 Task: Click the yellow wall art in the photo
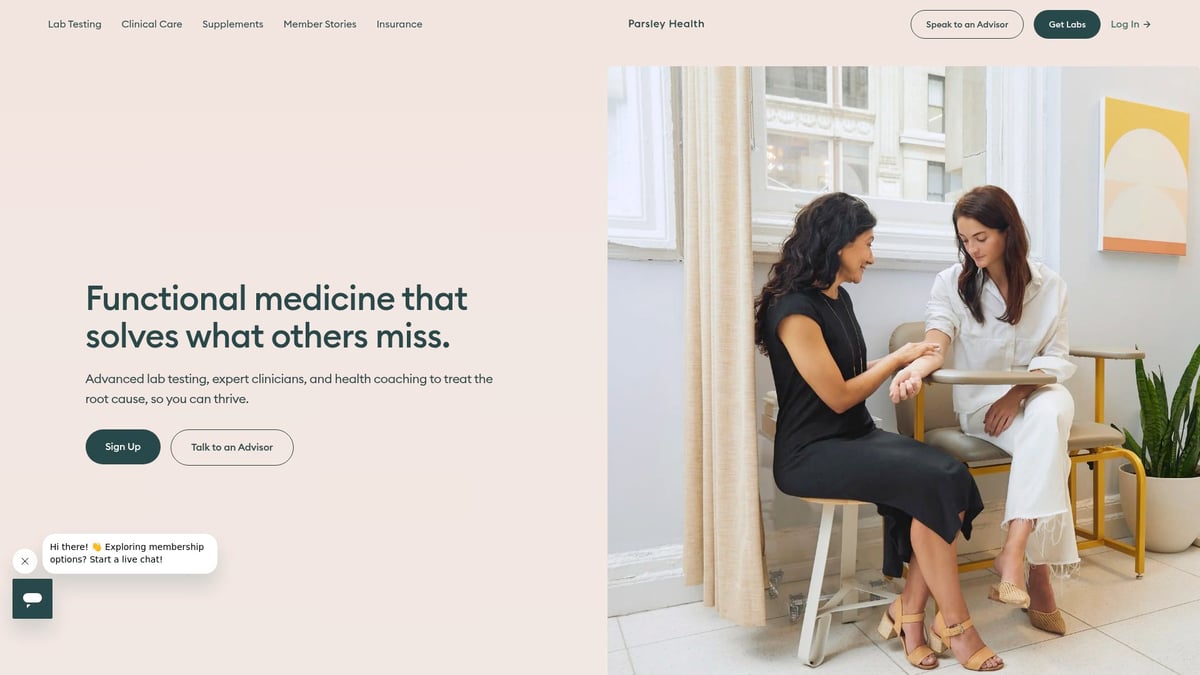point(1144,177)
